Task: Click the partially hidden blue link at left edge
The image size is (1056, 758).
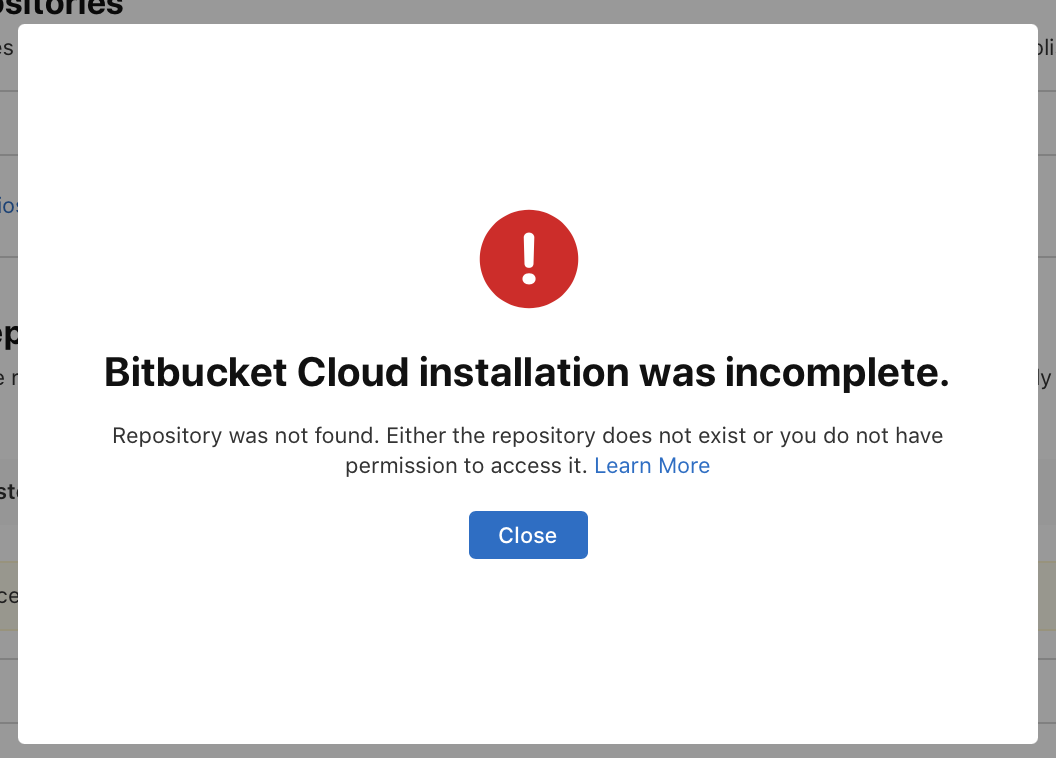Action: click(x=8, y=206)
